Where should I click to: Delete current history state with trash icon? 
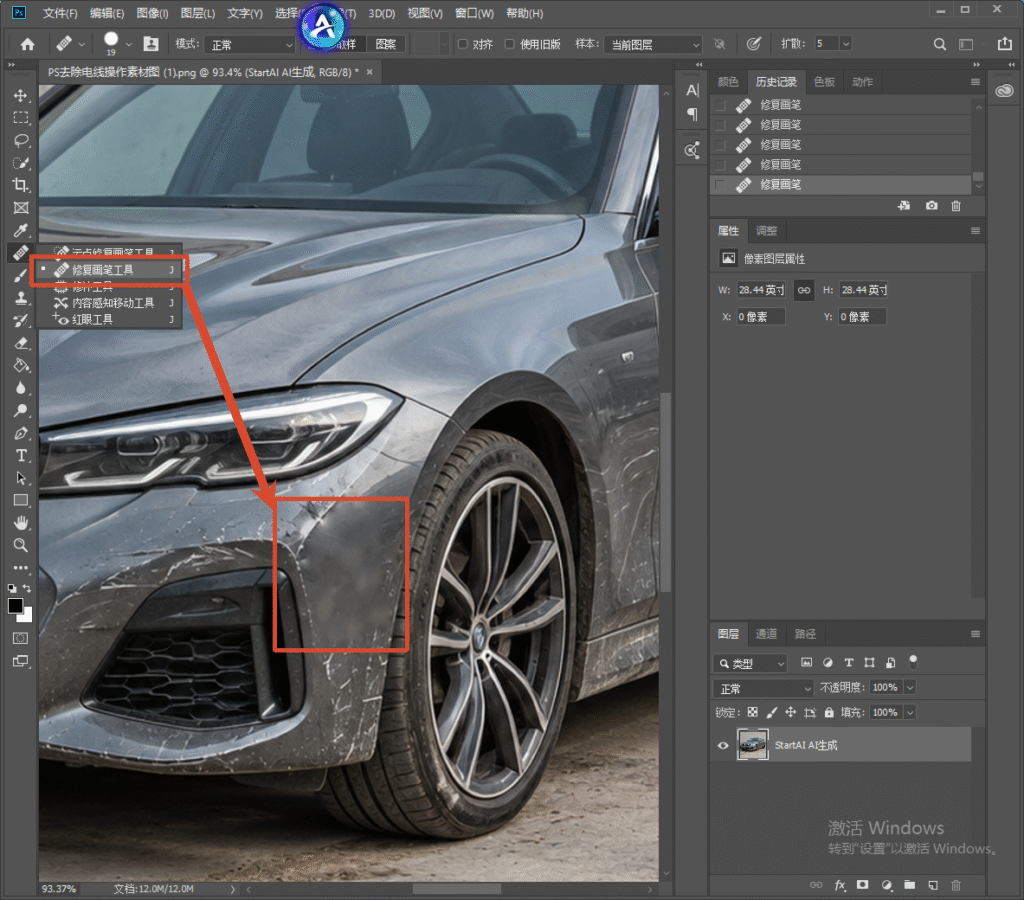pos(956,206)
